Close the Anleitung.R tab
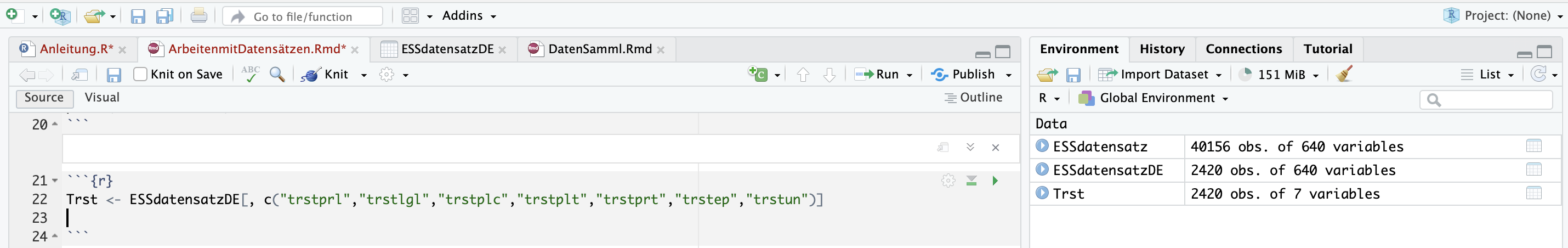The image size is (1568, 248). 122,50
